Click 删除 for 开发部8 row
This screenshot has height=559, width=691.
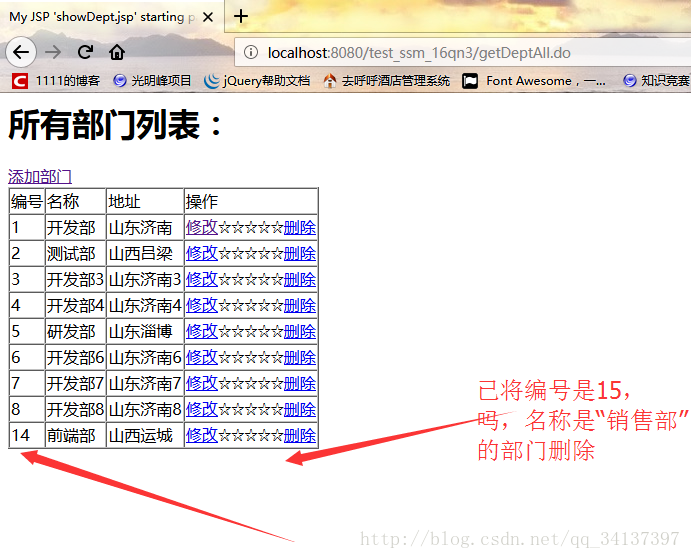pos(300,410)
